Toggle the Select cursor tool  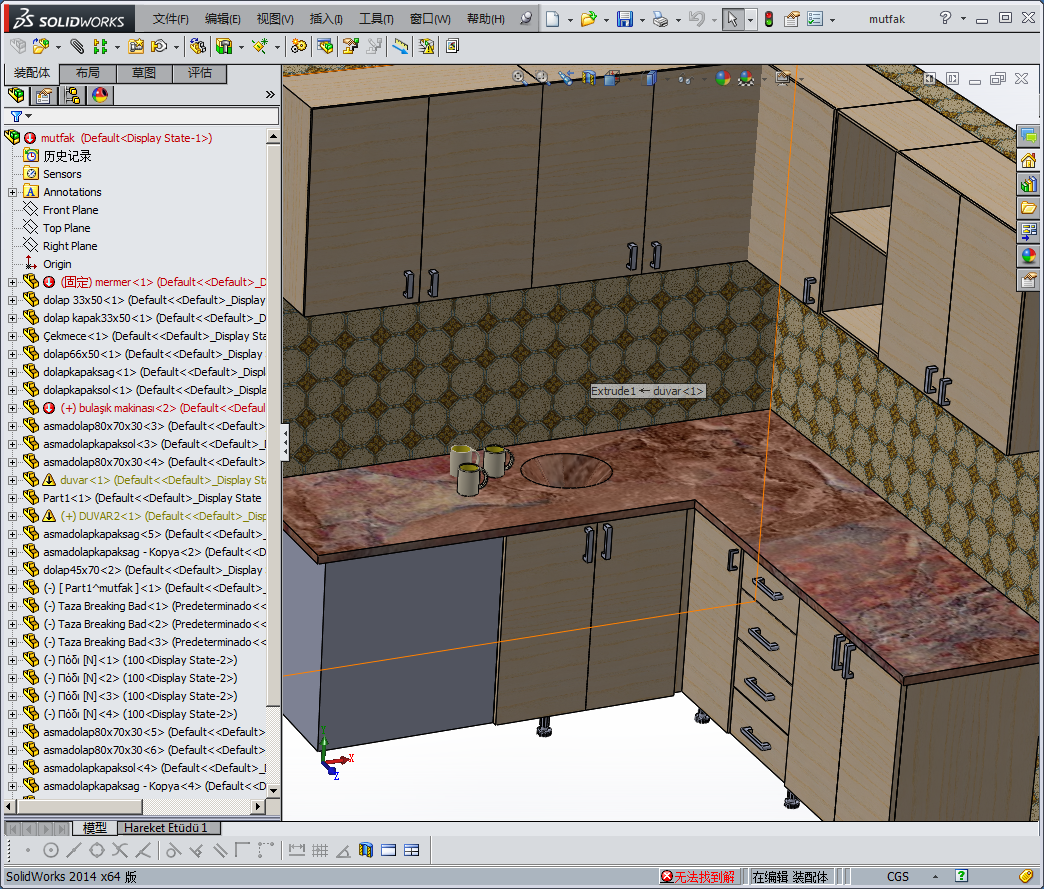(732, 19)
